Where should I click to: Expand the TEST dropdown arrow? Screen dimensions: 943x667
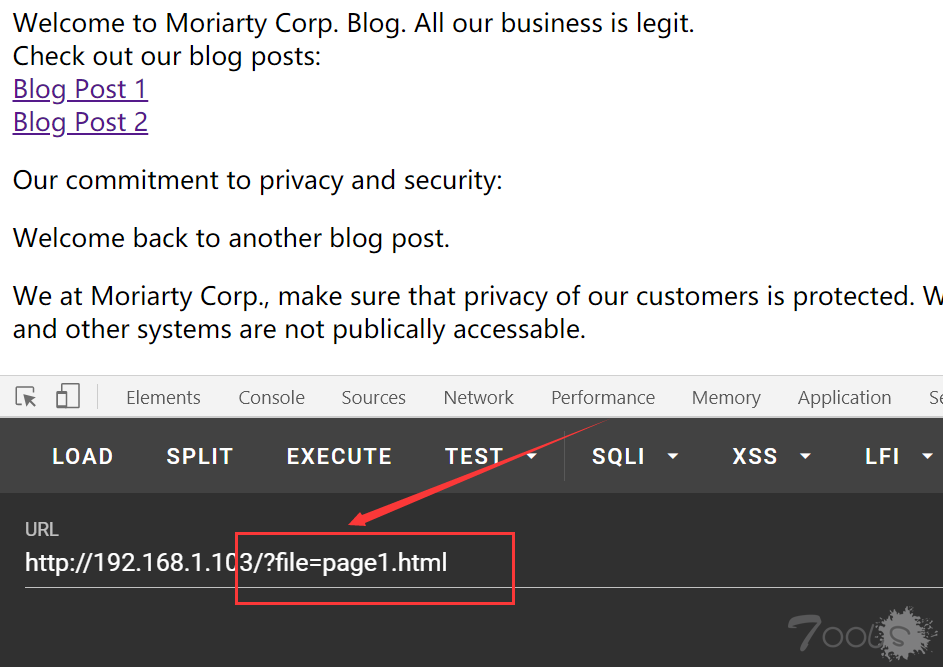coord(531,456)
